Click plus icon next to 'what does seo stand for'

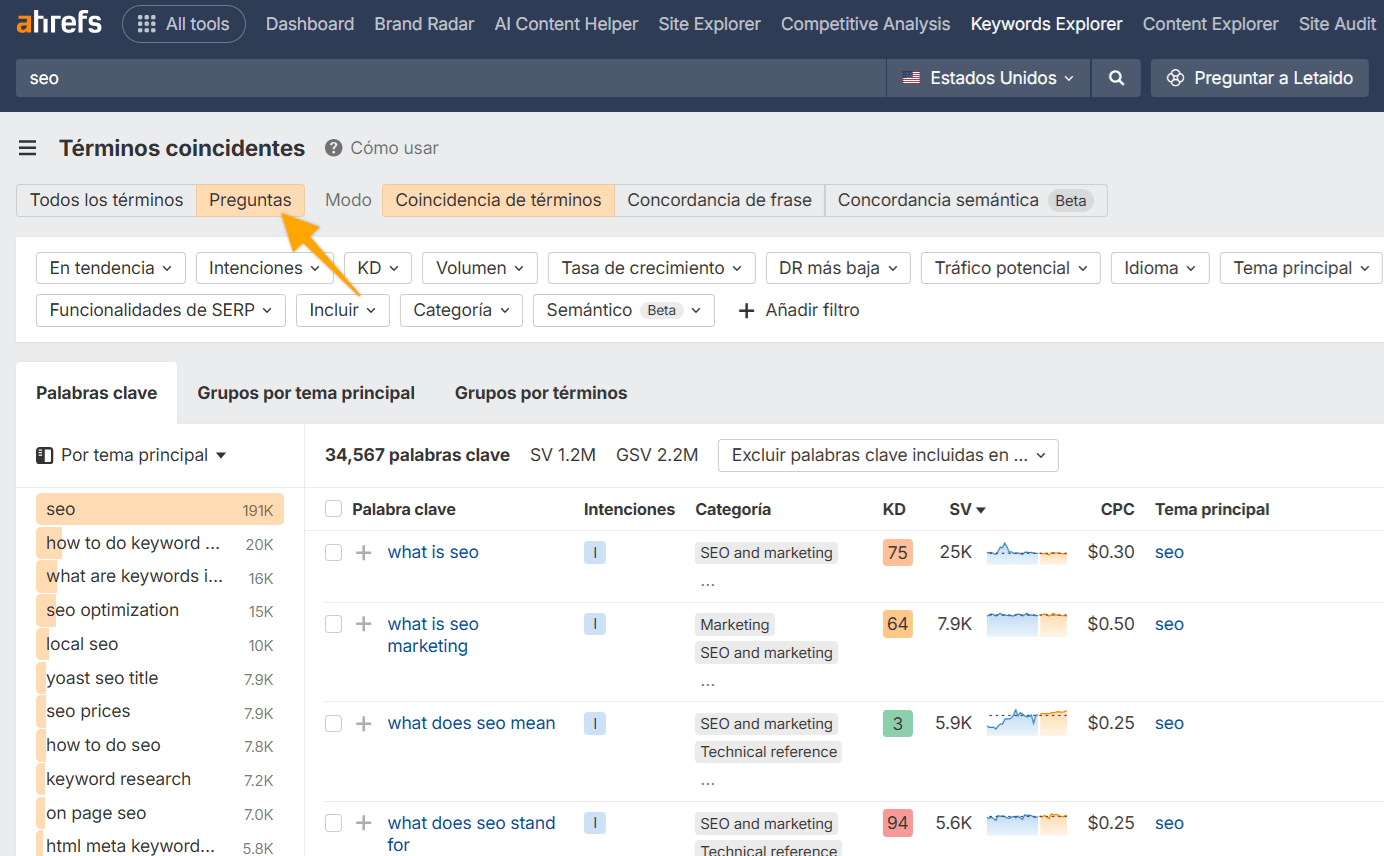pos(364,823)
